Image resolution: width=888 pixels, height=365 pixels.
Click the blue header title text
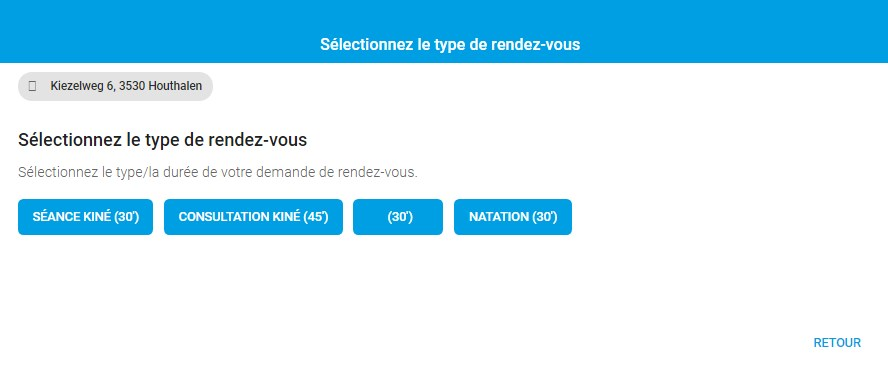(450, 45)
